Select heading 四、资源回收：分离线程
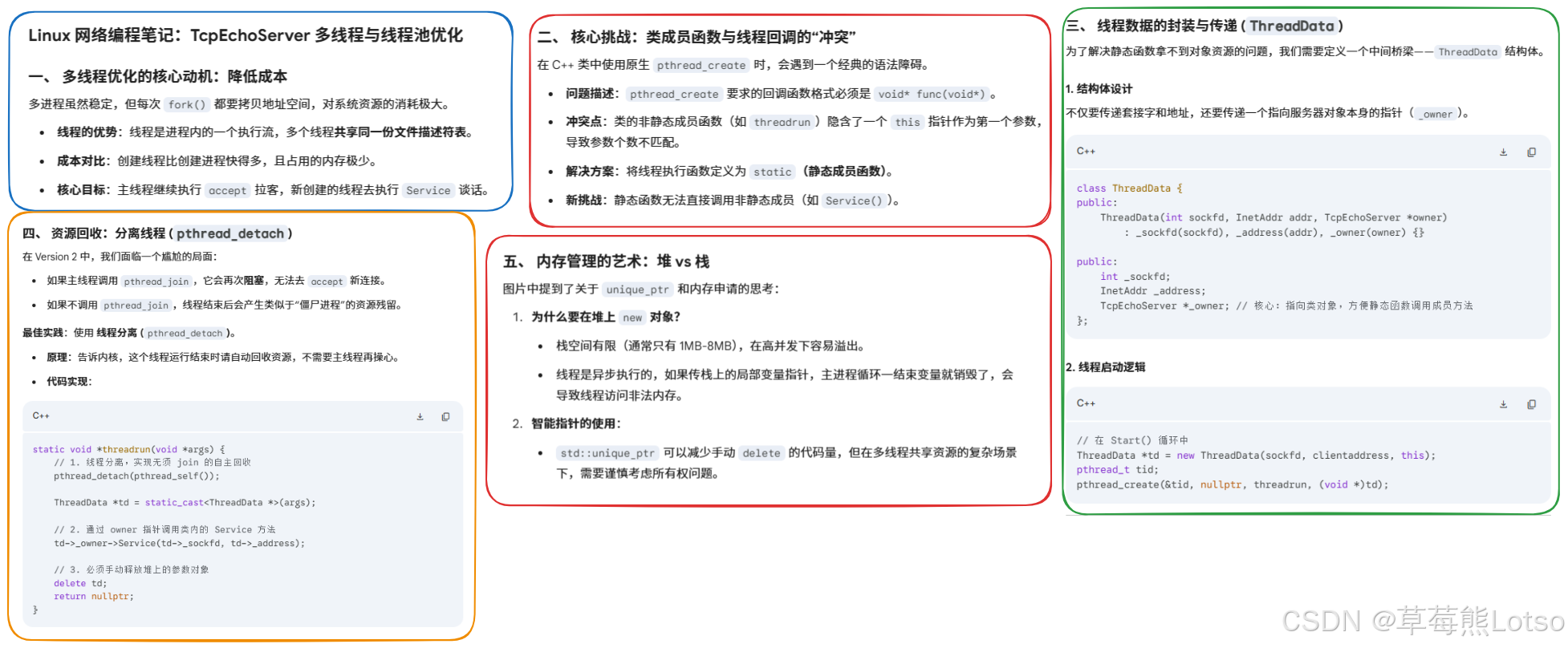Image resolution: width=1568 pixels, height=648 pixels. [157, 233]
